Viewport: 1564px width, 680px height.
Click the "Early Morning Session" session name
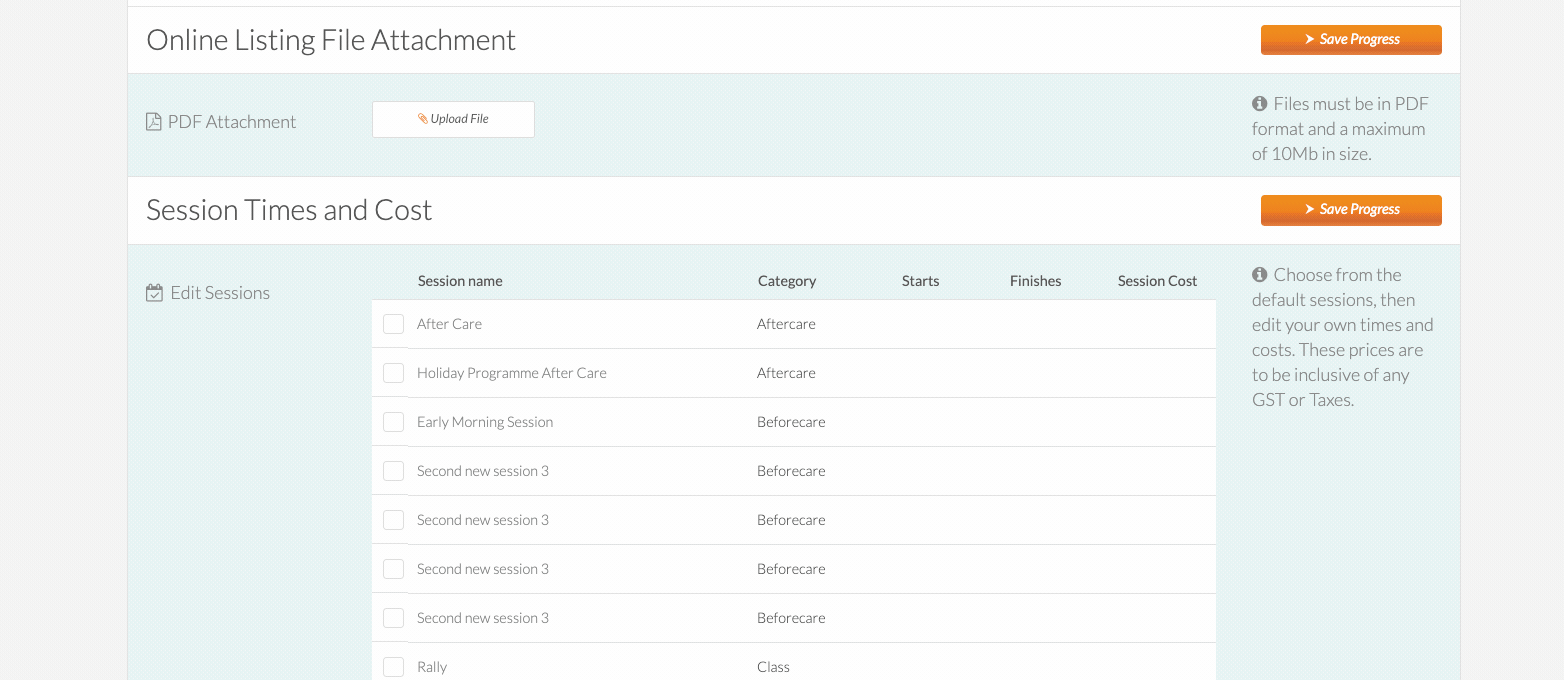tap(485, 422)
